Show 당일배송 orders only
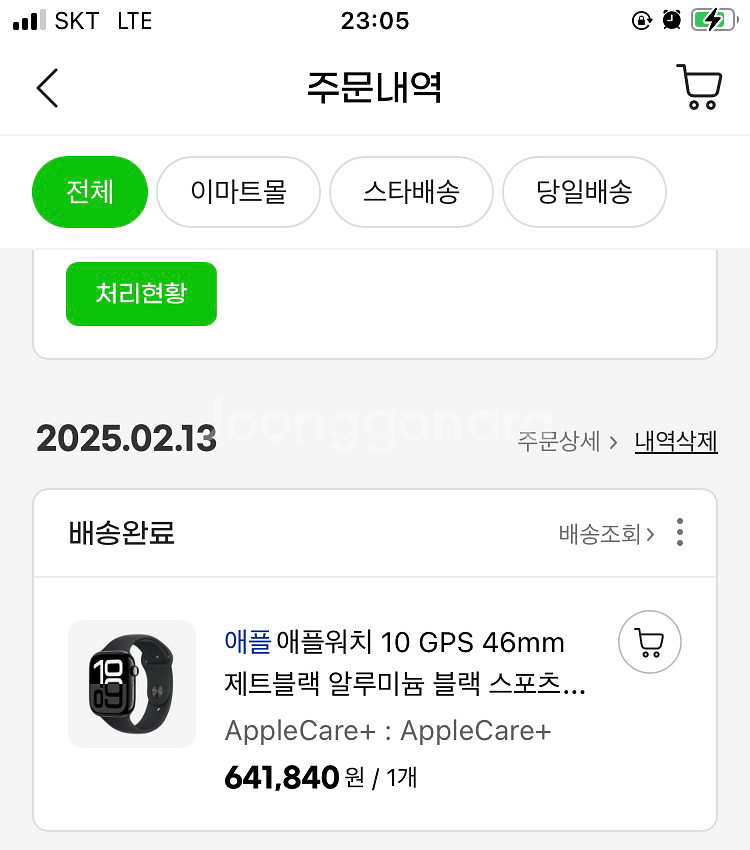The height and width of the screenshot is (850, 750). pos(584,192)
